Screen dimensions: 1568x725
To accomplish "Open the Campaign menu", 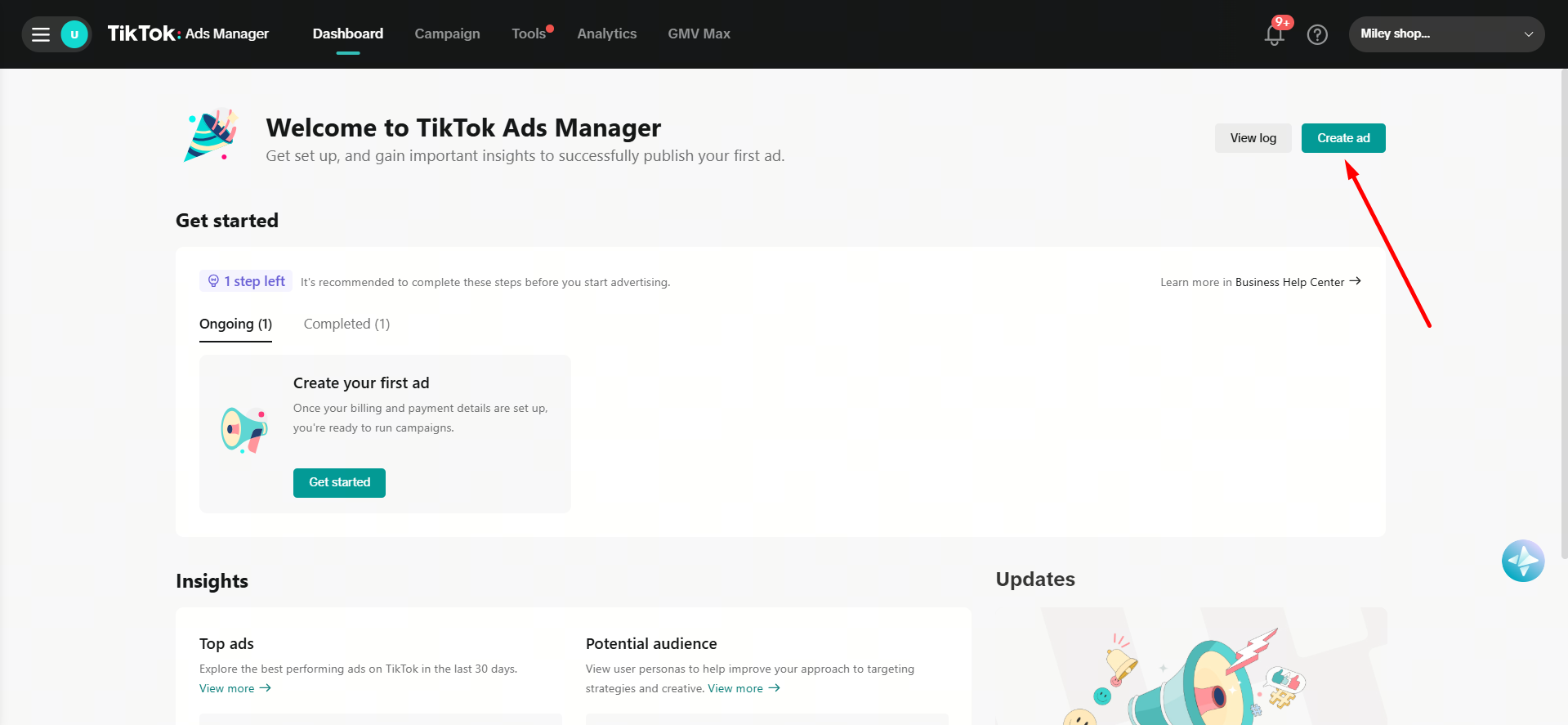I will click(x=447, y=34).
